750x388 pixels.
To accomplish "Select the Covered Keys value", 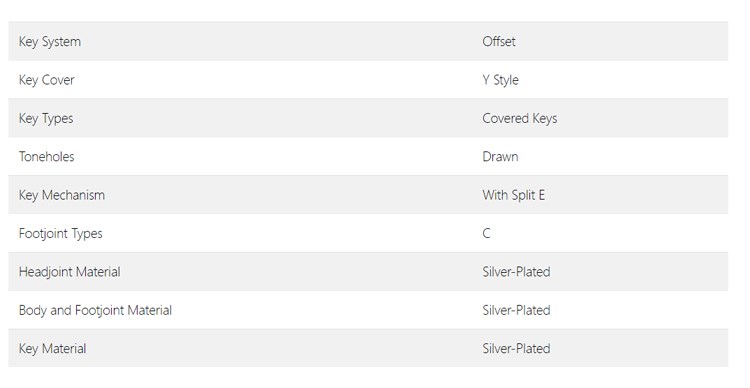I will click(519, 118).
